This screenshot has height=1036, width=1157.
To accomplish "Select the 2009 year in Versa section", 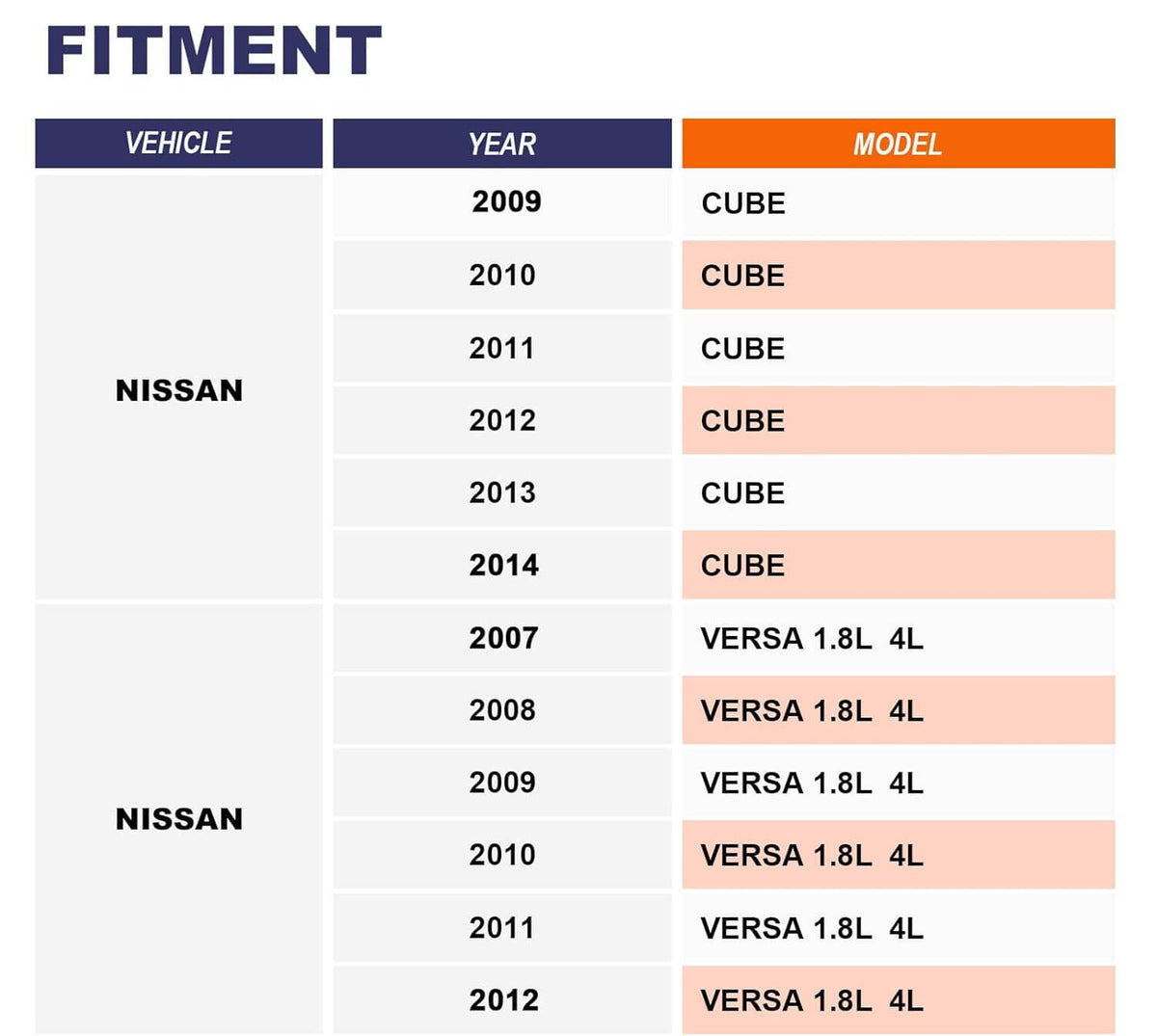I will pyautogui.click(x=501, y=782).
